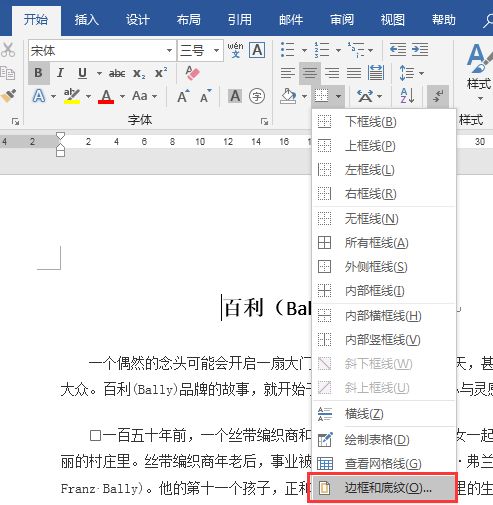Select 外侧框线(S) menu item

pos(384,267)
